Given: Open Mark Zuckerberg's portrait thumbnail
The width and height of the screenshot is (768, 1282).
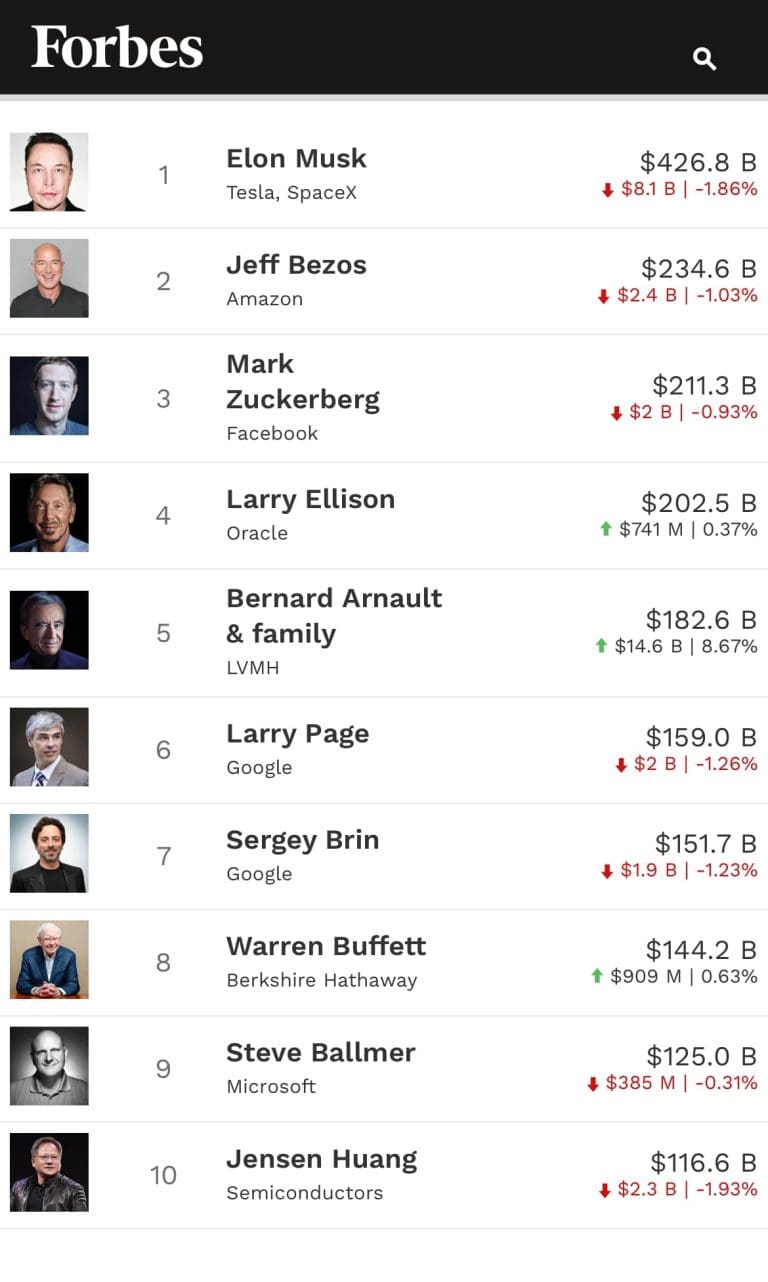Looking at the screenshot, I should point(49,396).
